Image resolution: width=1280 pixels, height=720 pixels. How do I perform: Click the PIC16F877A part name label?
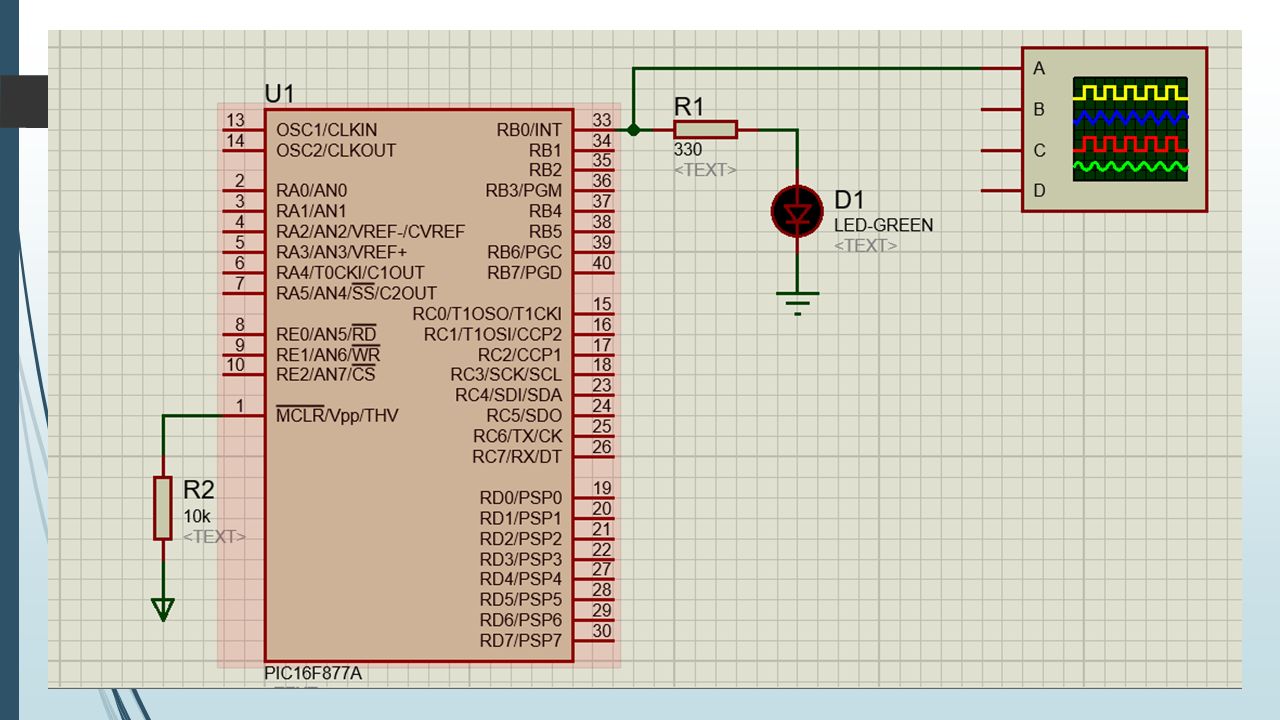pos(313,673)
